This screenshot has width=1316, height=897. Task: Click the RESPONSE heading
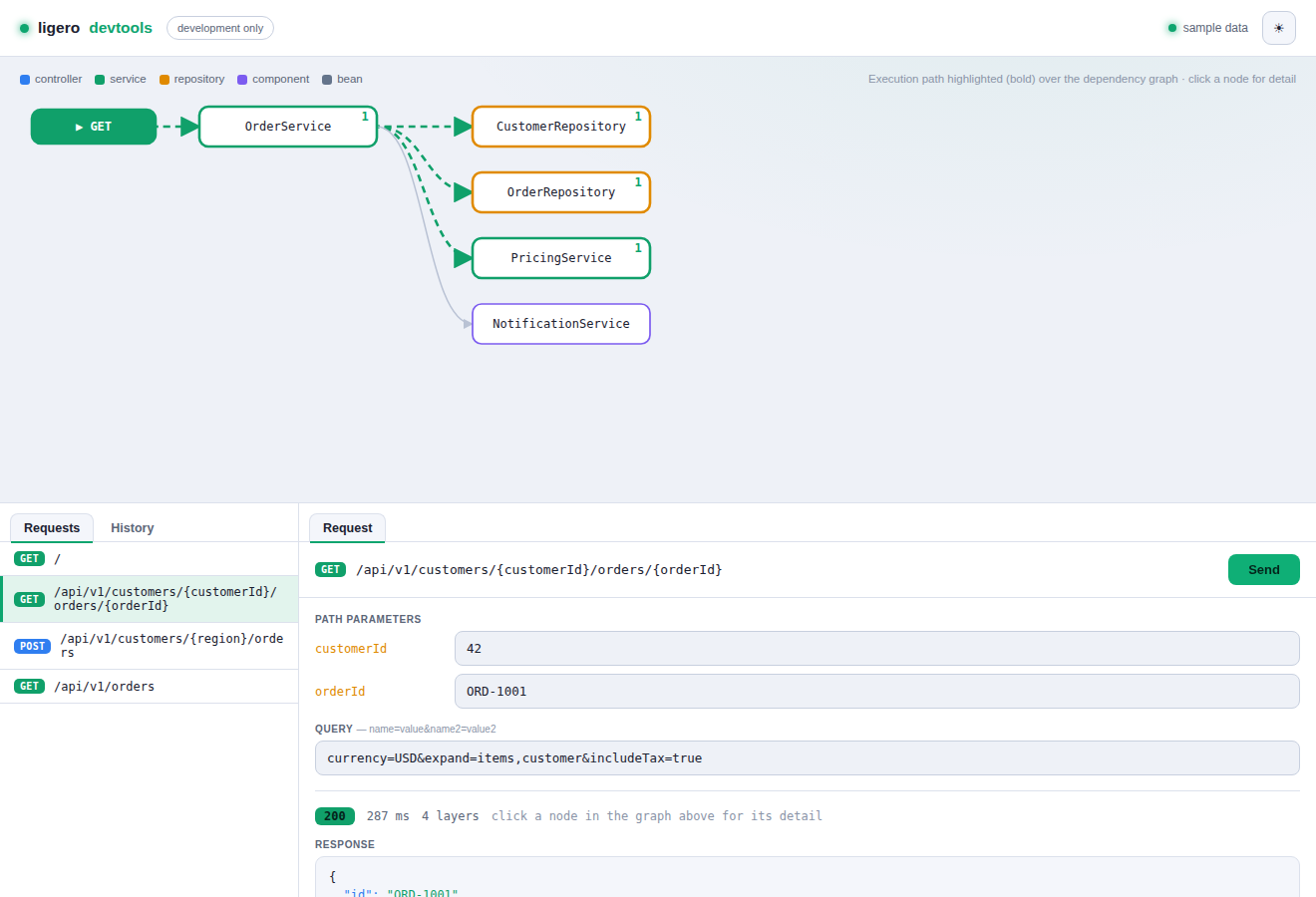pos(345,845)
